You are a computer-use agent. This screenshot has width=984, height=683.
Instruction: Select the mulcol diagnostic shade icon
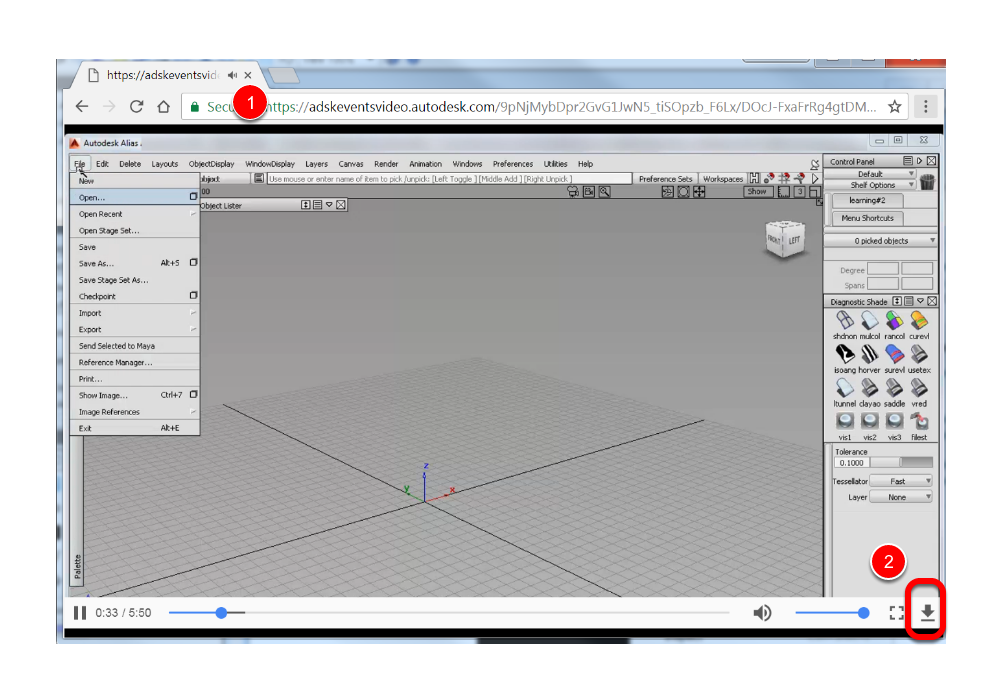point(869,321)
